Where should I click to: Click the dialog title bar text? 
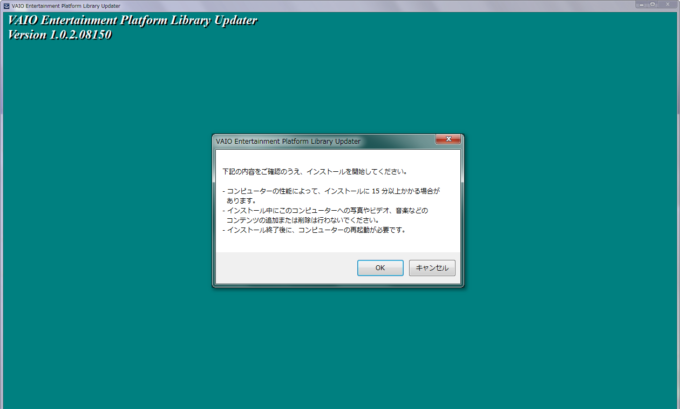(x=288, y=142)
